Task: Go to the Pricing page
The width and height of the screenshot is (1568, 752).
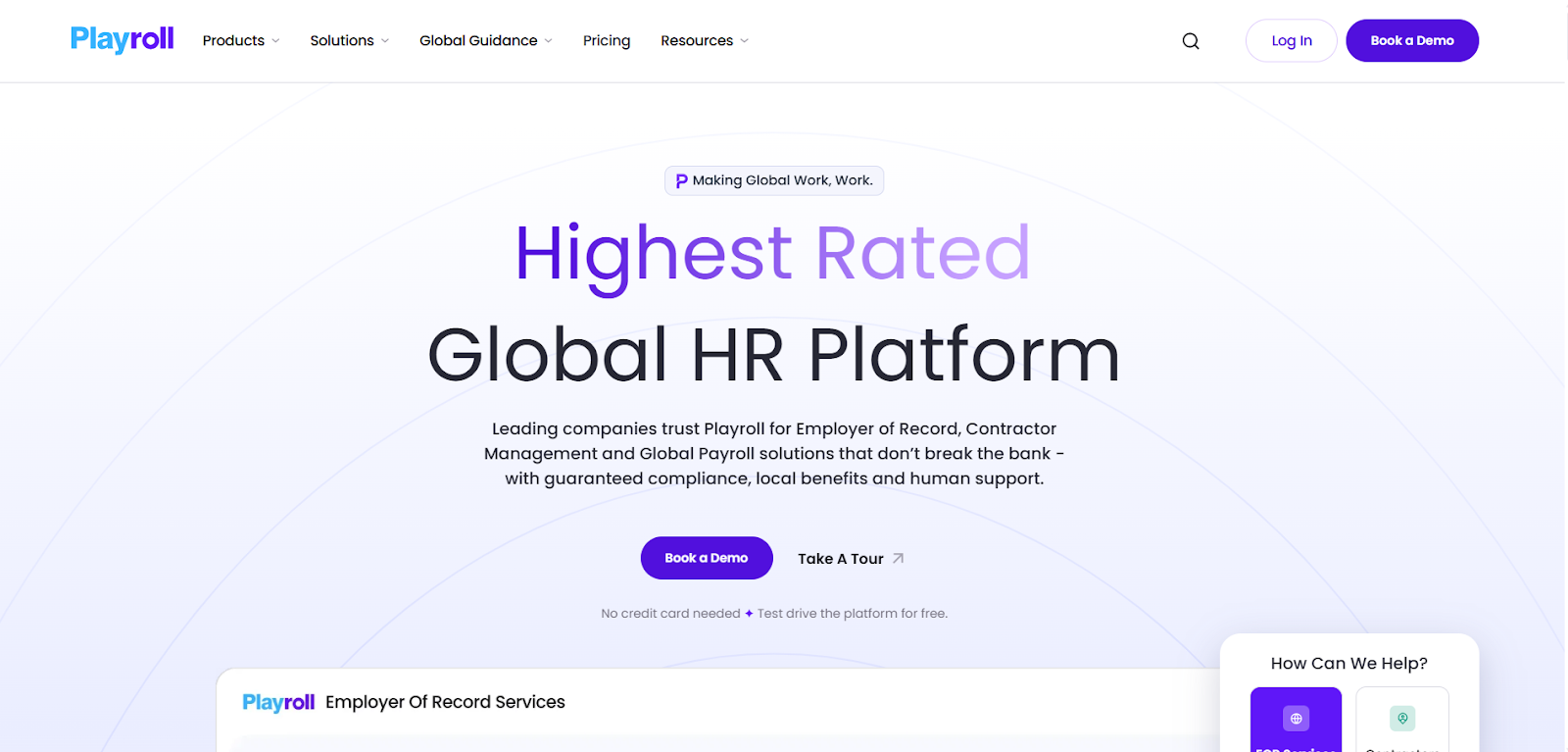Action: pyautogui.click(x=607, y=40)
